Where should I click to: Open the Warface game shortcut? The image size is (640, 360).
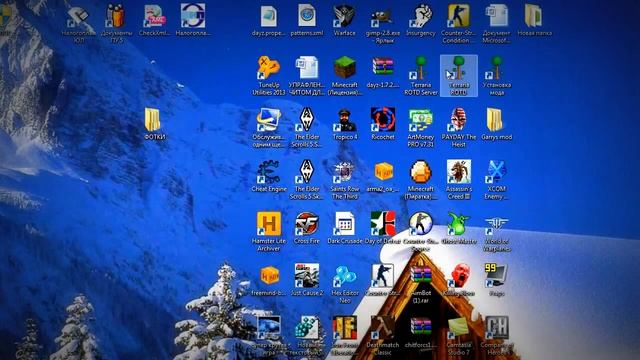click(x=344, y=20)
